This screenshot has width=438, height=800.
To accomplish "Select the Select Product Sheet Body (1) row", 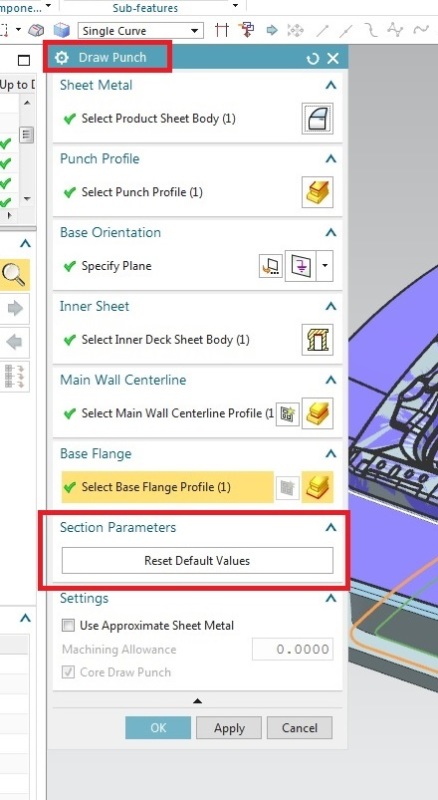I will click(x=180, y=118).
